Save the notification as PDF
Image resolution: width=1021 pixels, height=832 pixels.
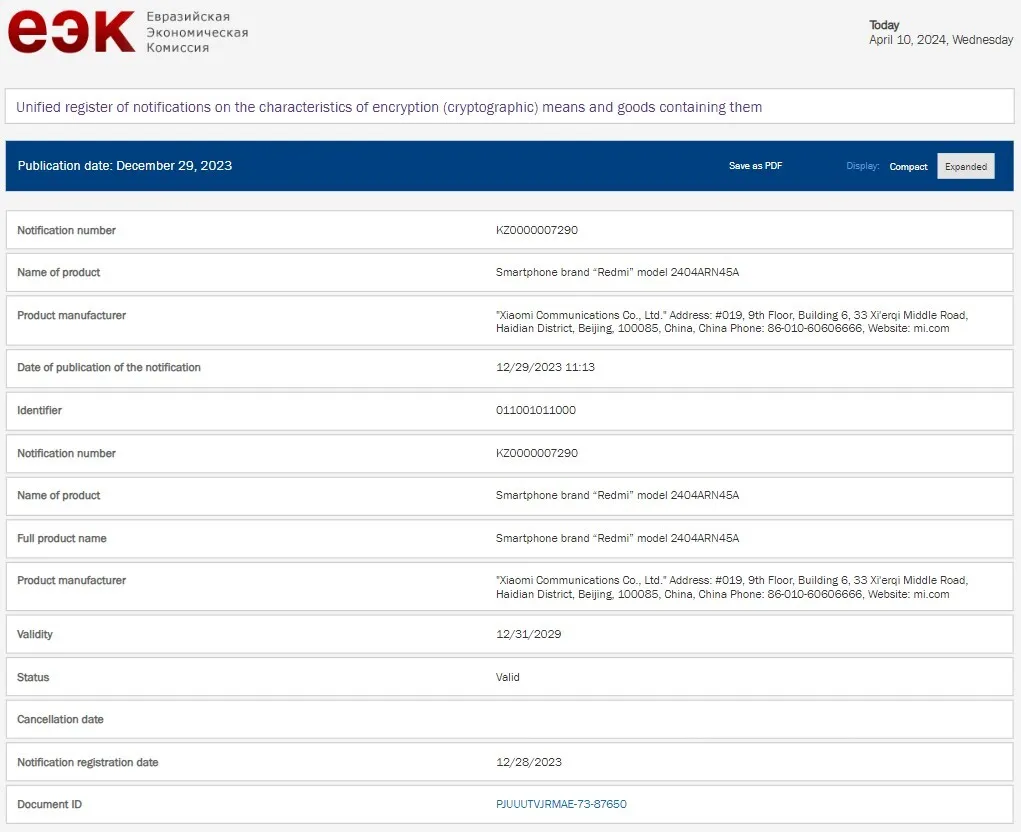[755, 166]
